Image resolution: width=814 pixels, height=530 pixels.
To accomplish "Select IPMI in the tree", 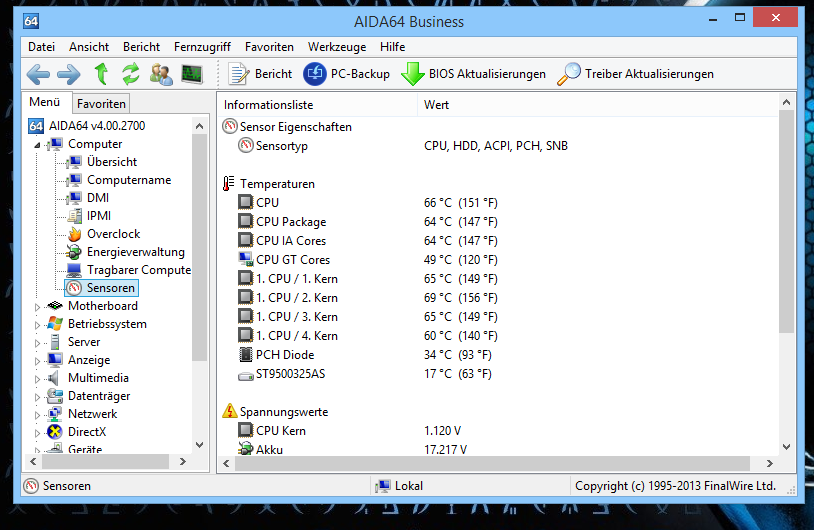I will 99,216.
